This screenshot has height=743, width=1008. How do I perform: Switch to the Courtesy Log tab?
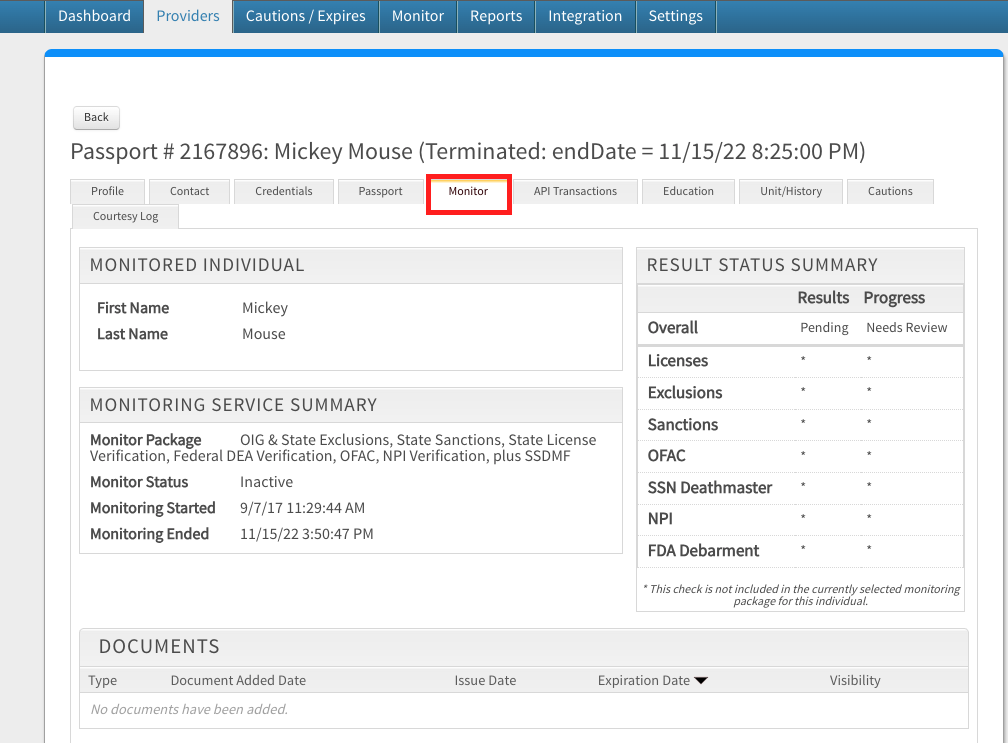coord(125,217)
